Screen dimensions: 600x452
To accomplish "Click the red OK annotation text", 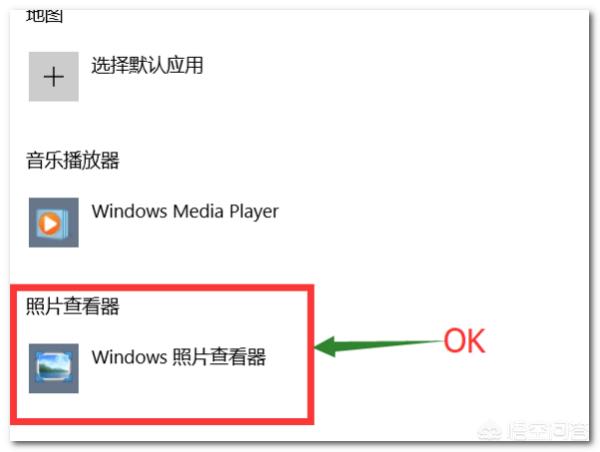I will click(464, 340).
